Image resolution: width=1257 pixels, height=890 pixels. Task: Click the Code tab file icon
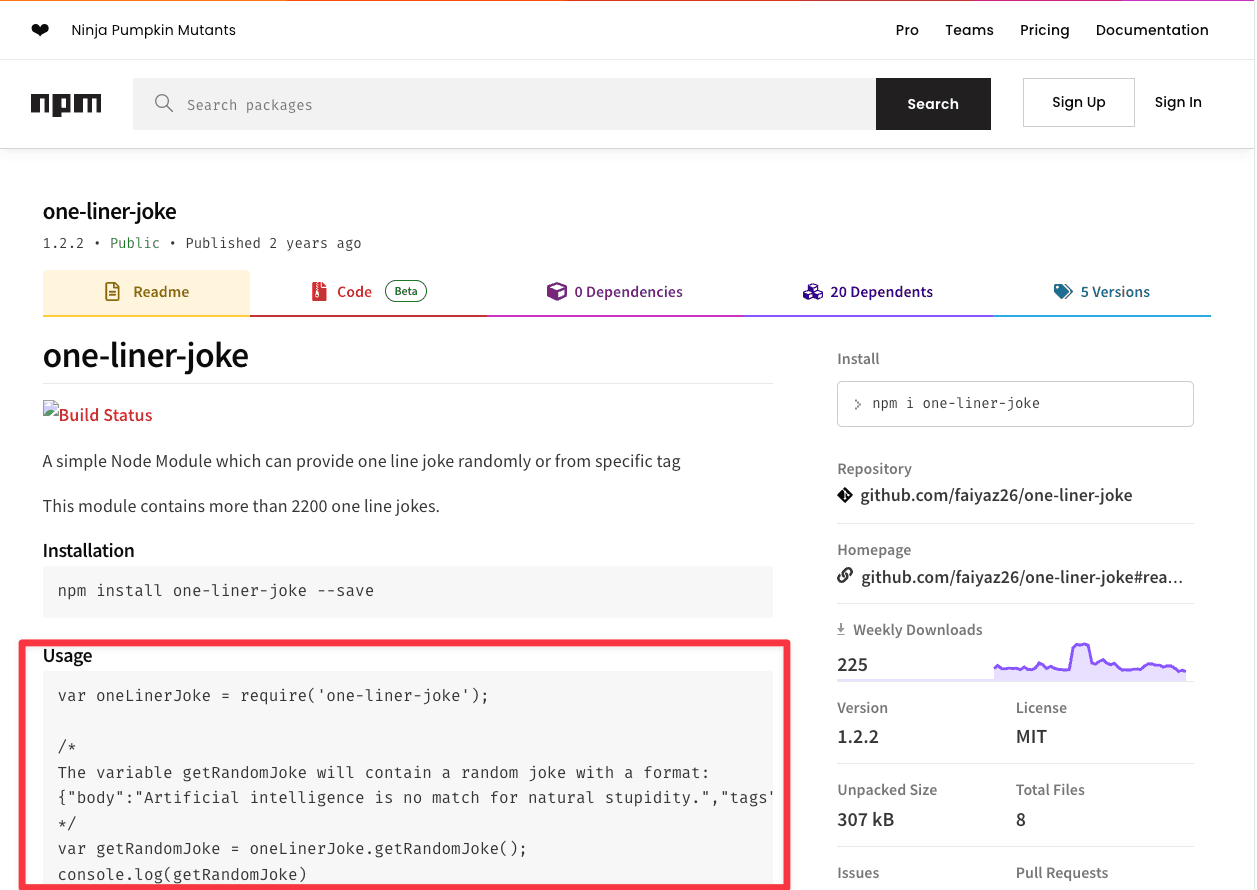tap(319, 292)
